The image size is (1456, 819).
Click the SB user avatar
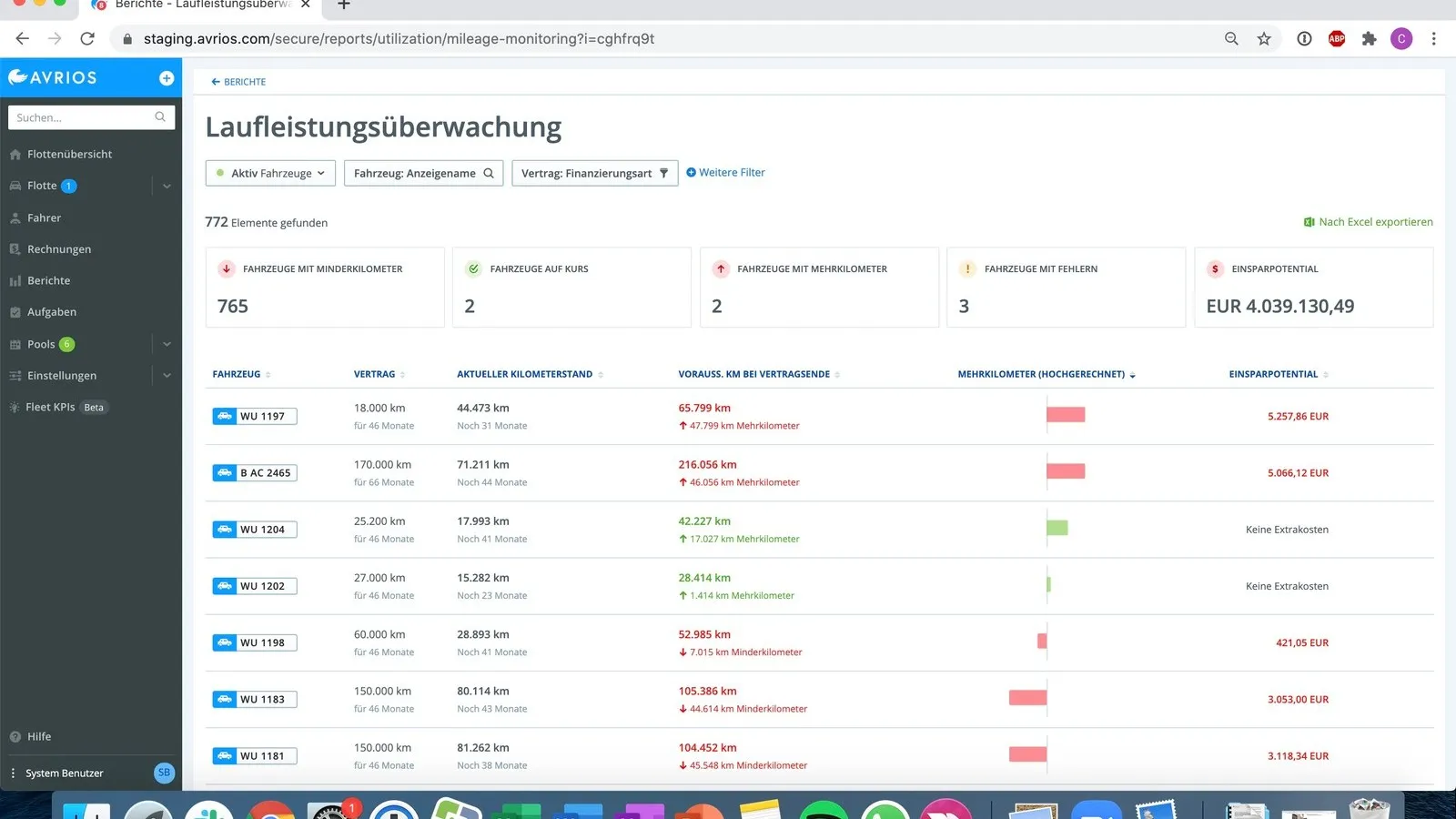tap(164, 773)
